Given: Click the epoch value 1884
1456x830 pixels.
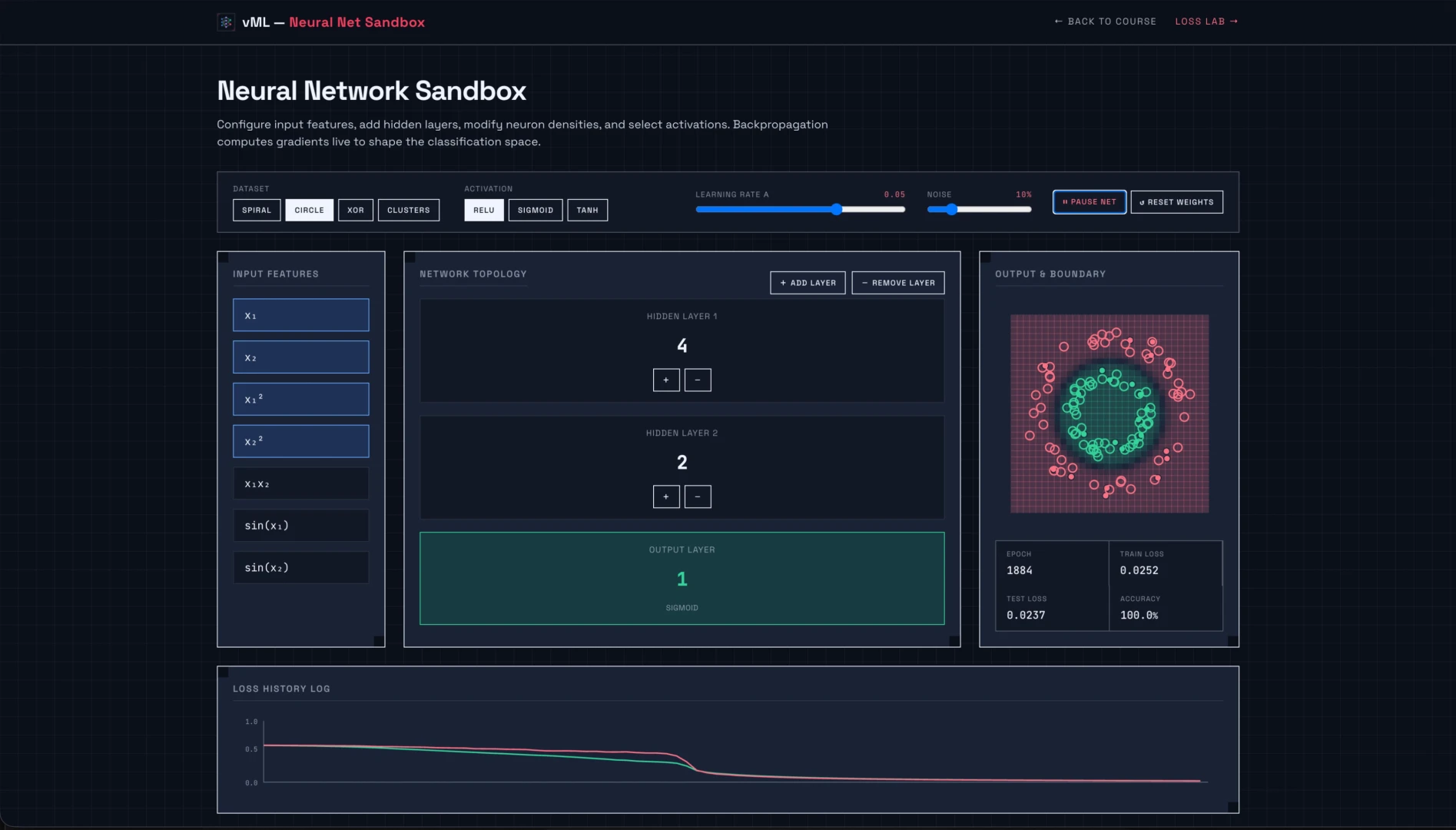Looking at the screenshot, I should [x=1020, y=570].
